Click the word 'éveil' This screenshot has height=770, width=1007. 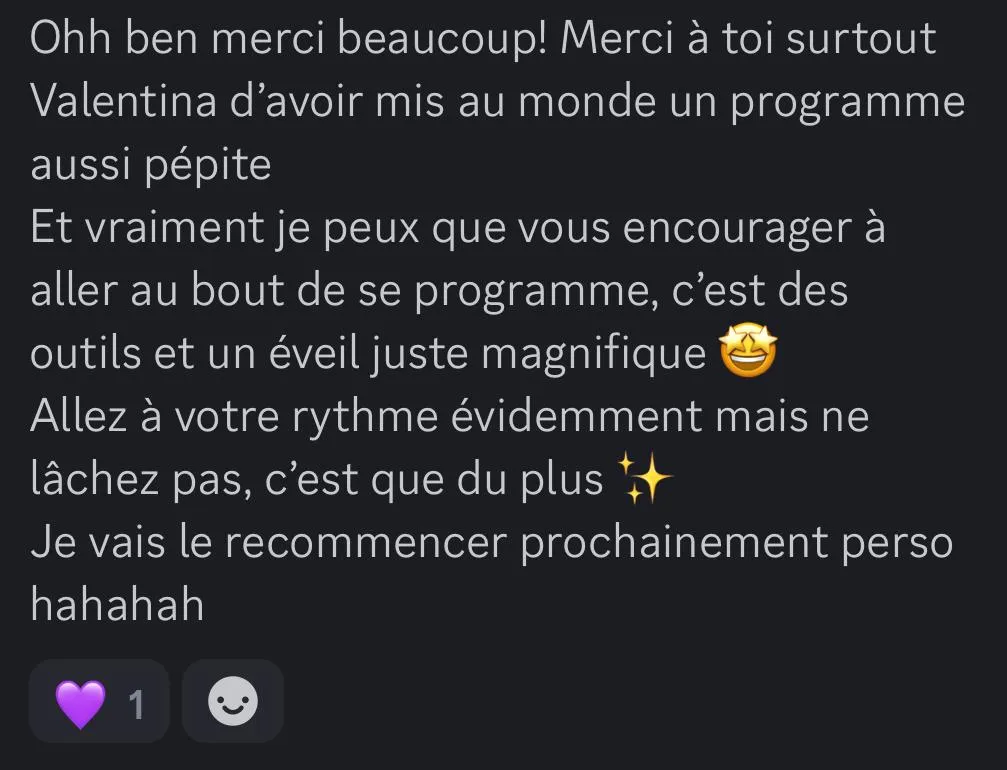(x=313, y=353)
